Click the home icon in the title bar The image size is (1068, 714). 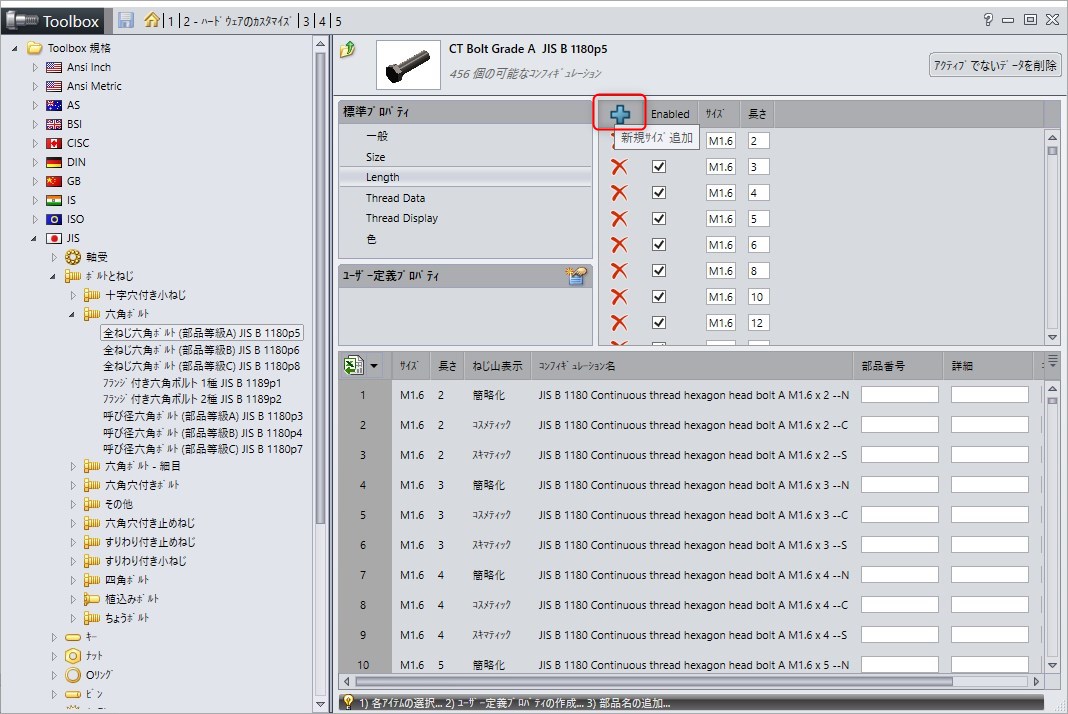click(151, 20)
